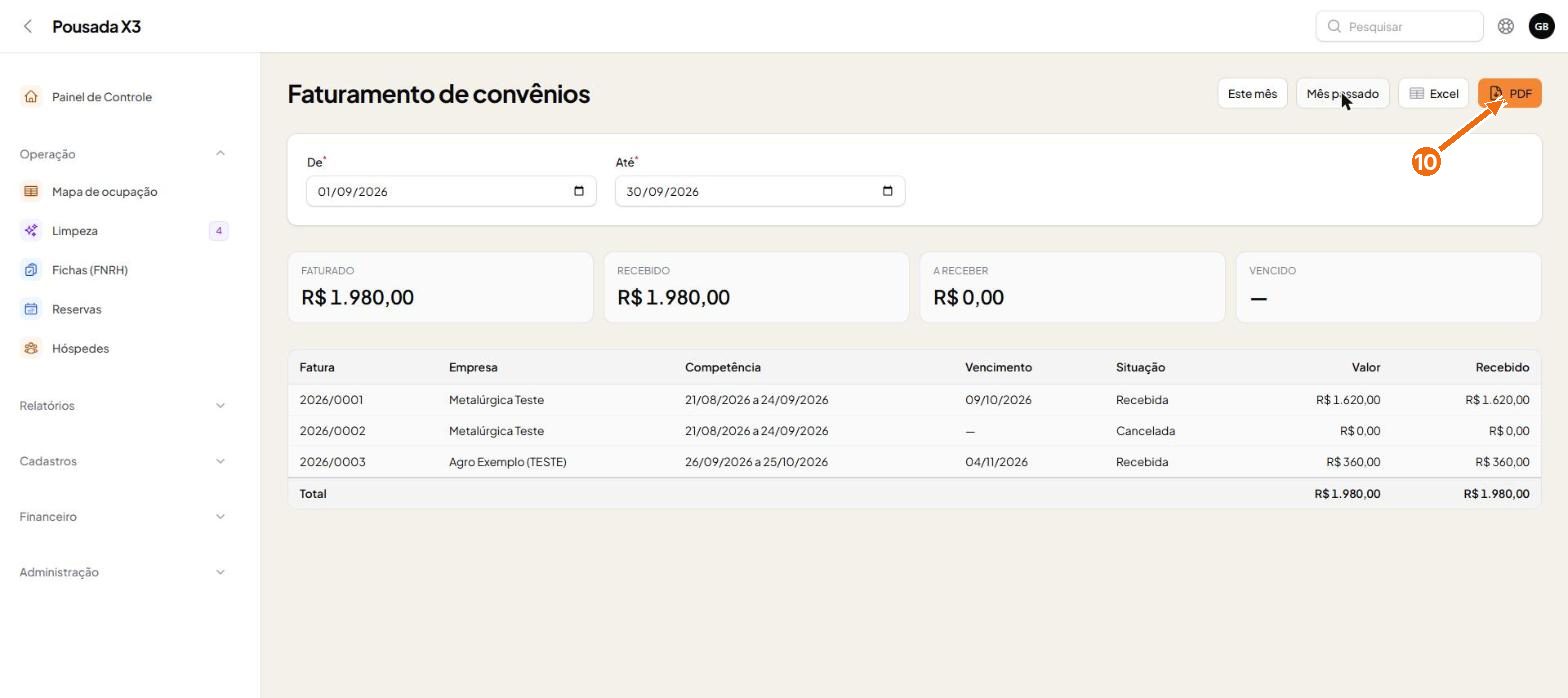
Task: Click the Painel de Controle house icon
Action: point(31,97)
